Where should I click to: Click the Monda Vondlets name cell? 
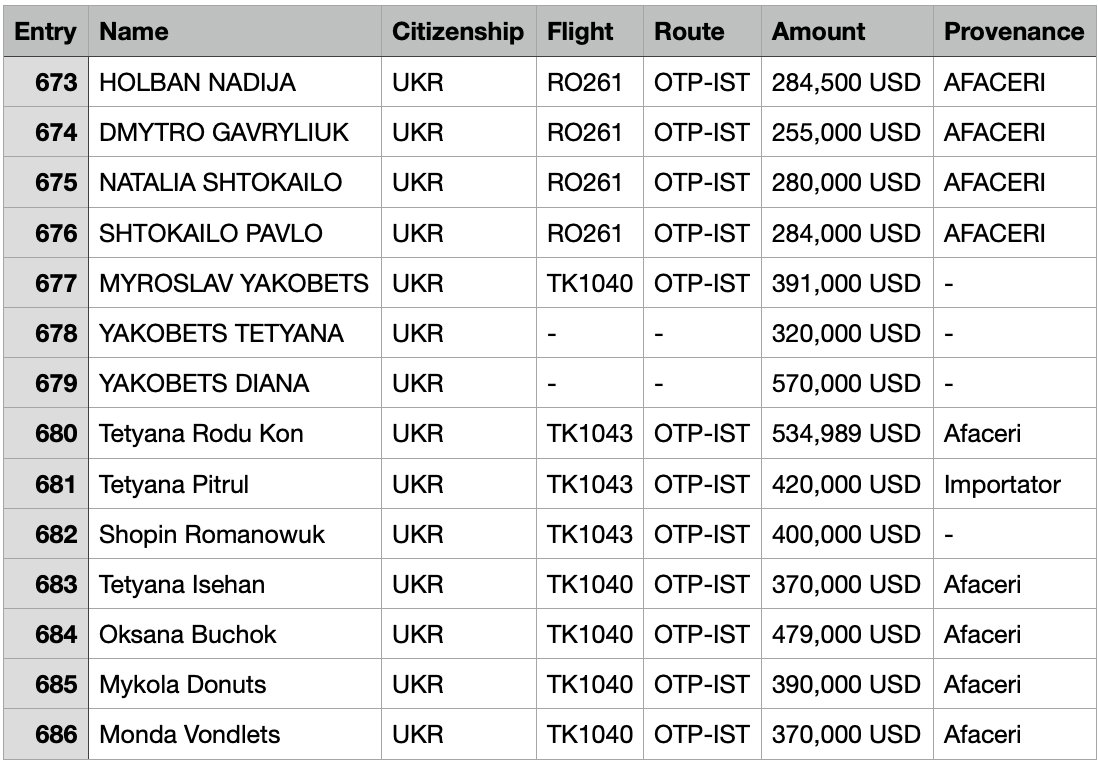[x=235, y=735]
